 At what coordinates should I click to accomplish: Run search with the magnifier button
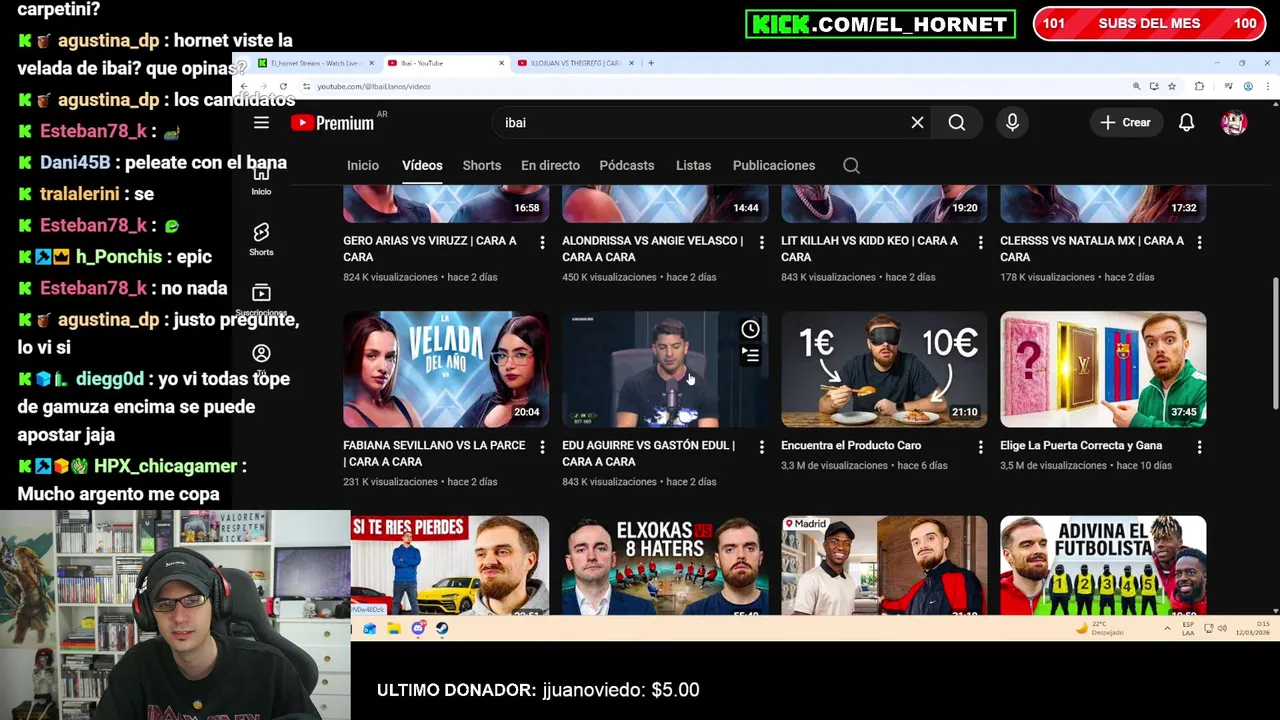click(957, 122)
